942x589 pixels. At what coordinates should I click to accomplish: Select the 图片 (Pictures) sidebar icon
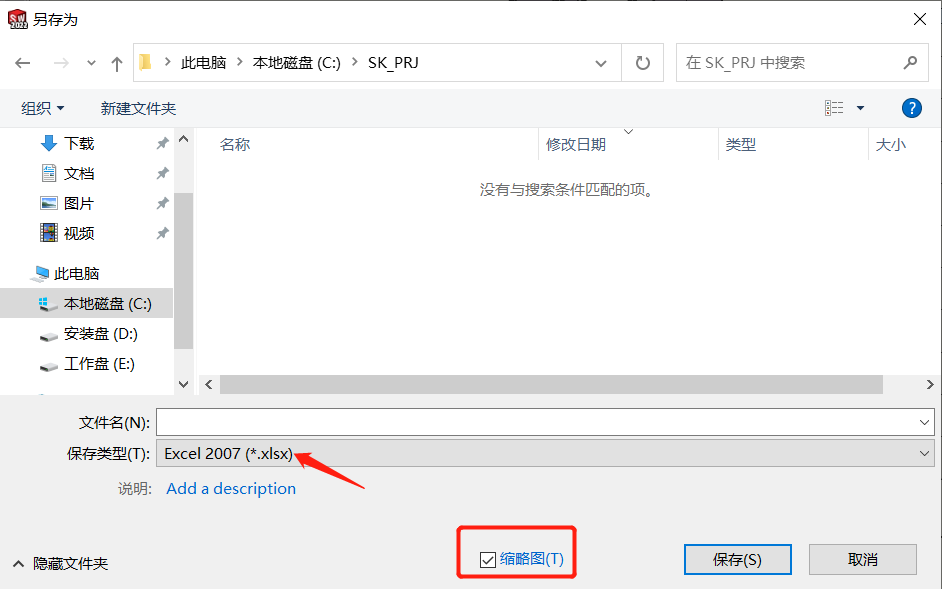51,203
